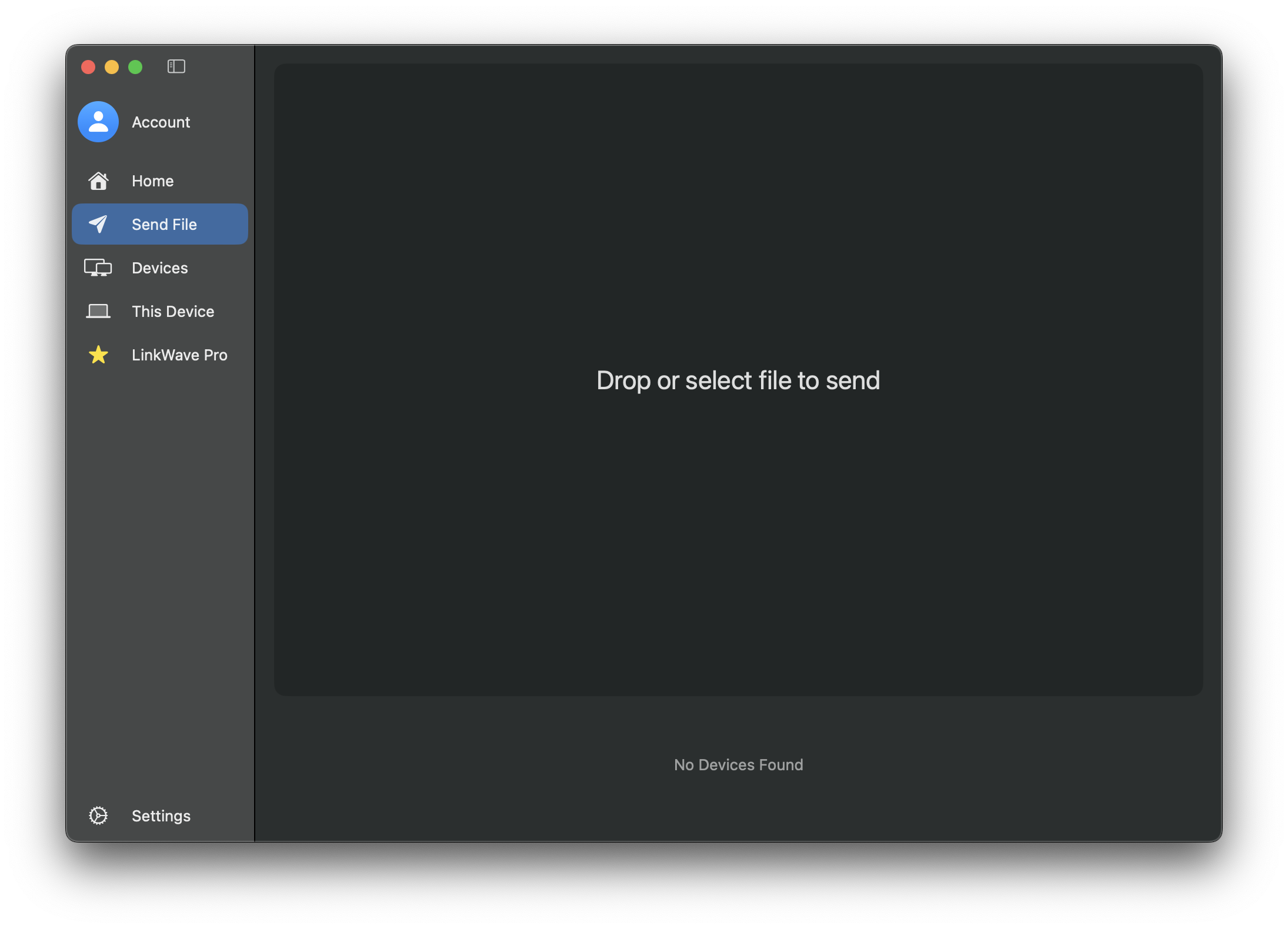Click the Settings gear icon
The image size is (1288, 929).
click(98, 816)
